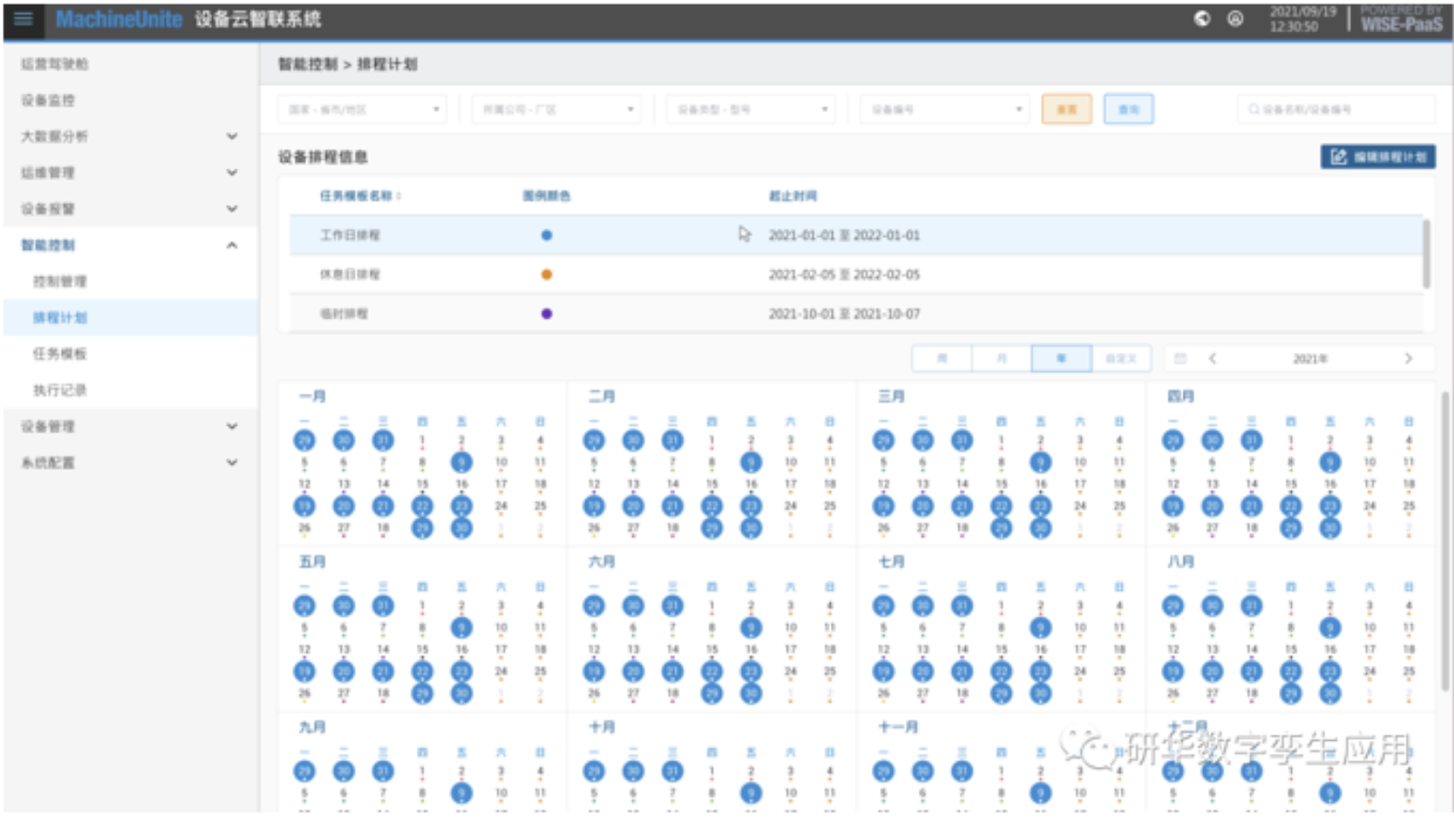Open the 设备编号 dropdown filter
The width and height of the screenshot is (1454, 840).
click(x=945, y=109)
